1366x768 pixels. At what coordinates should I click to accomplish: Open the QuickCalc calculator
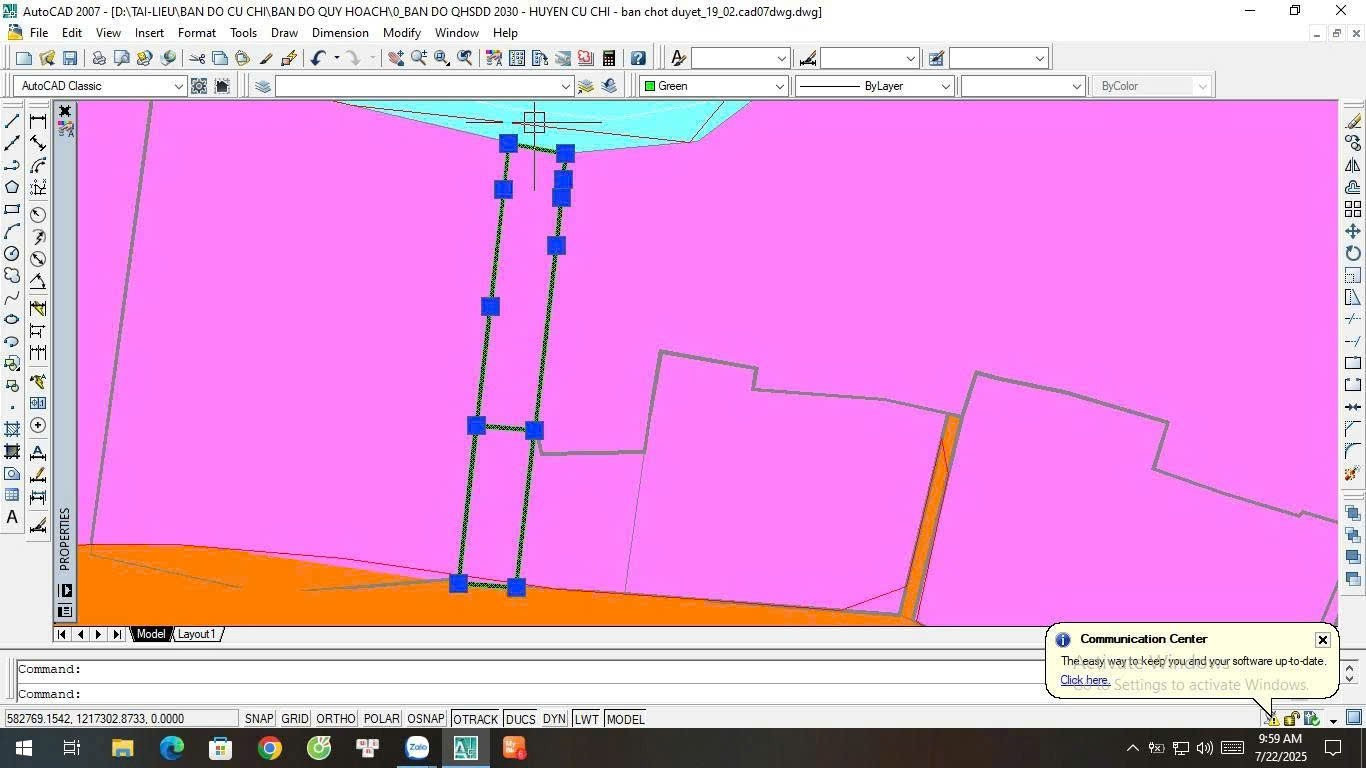click(x=608, y=58)
